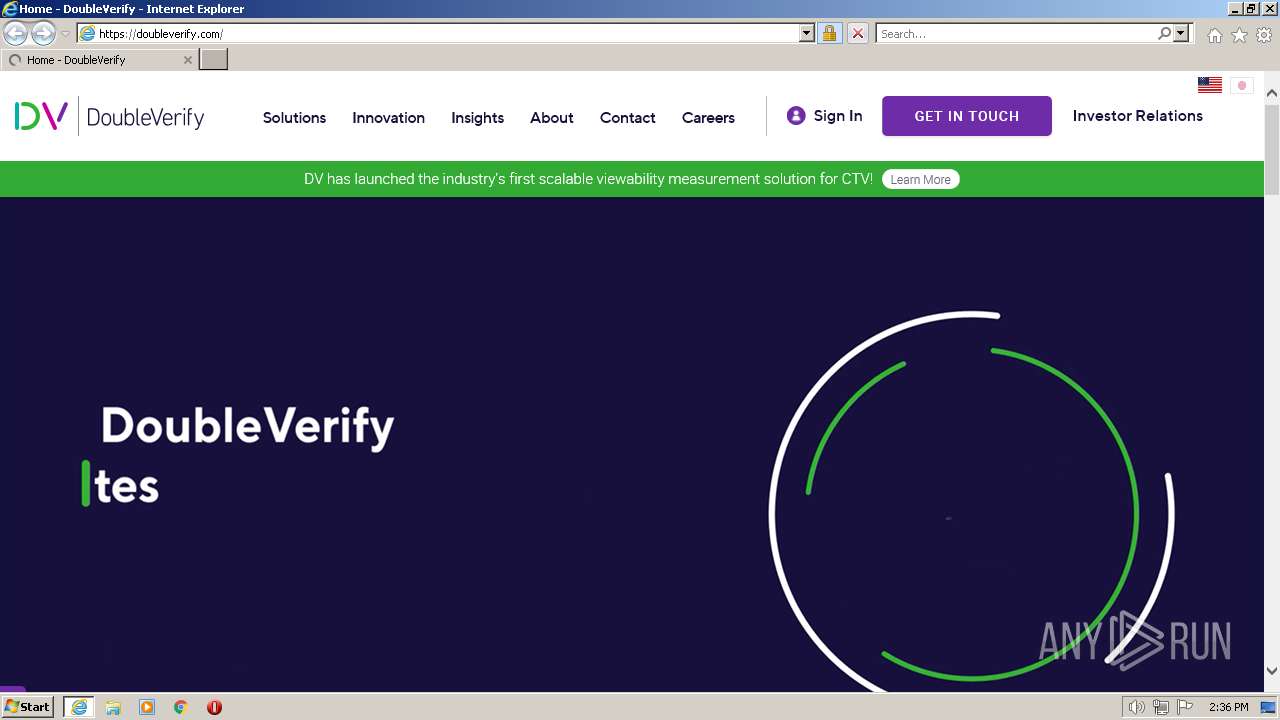
Task: Open the Solutions menu
Action: (x=294, y=118)
